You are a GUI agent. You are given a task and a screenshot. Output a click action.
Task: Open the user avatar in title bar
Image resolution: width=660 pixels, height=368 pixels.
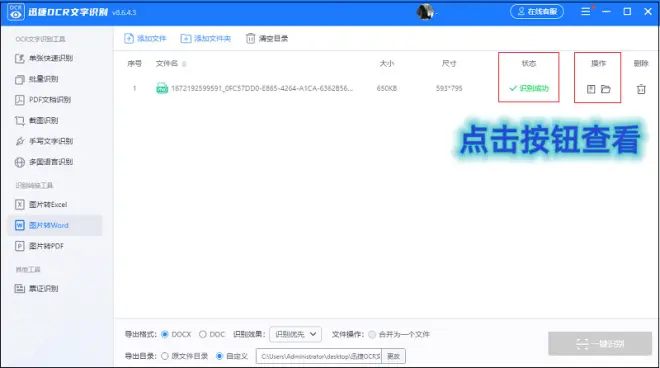[x=425, y=12]
